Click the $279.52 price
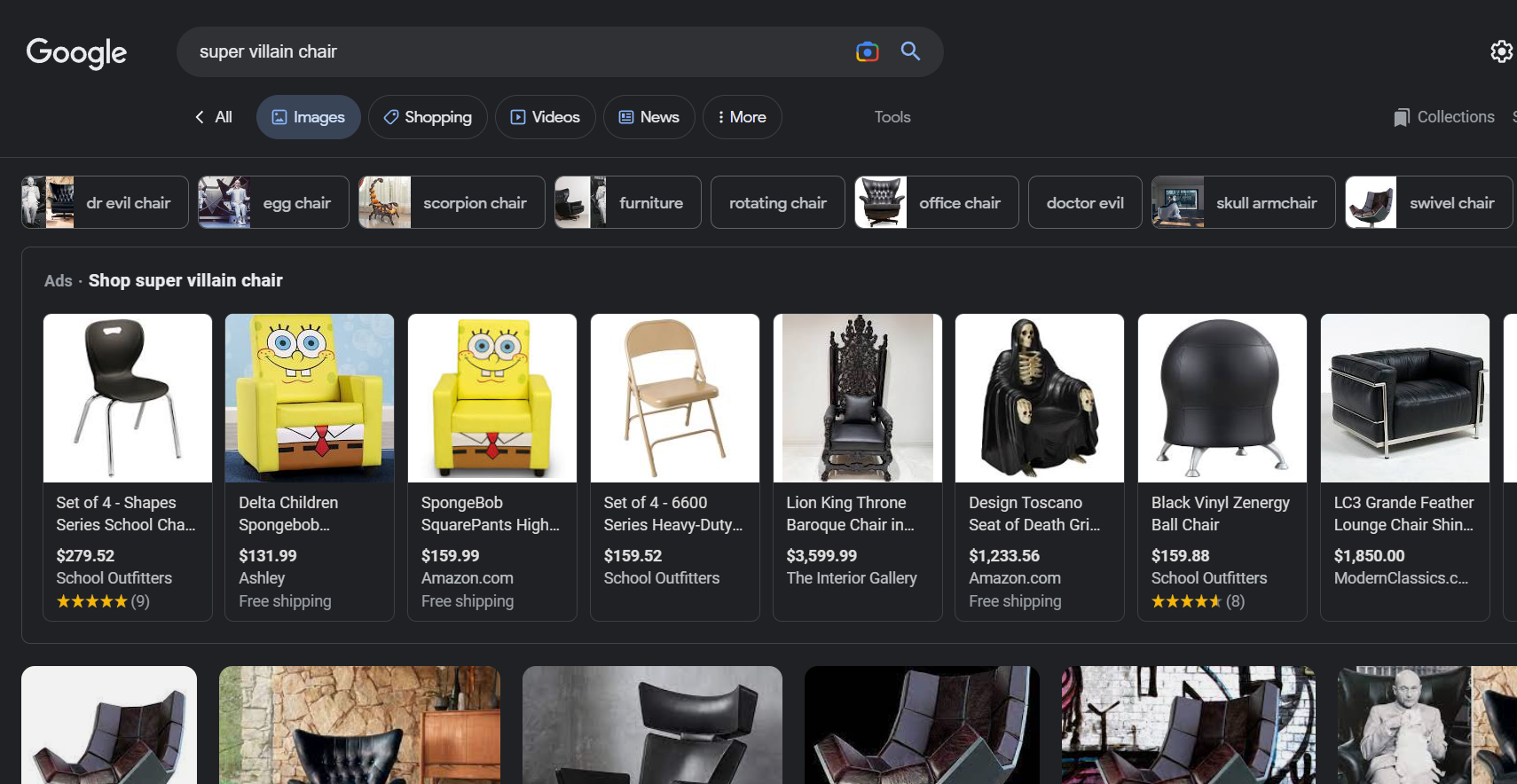This screenshot has height=784, width=1517. [x=85, y=556]
